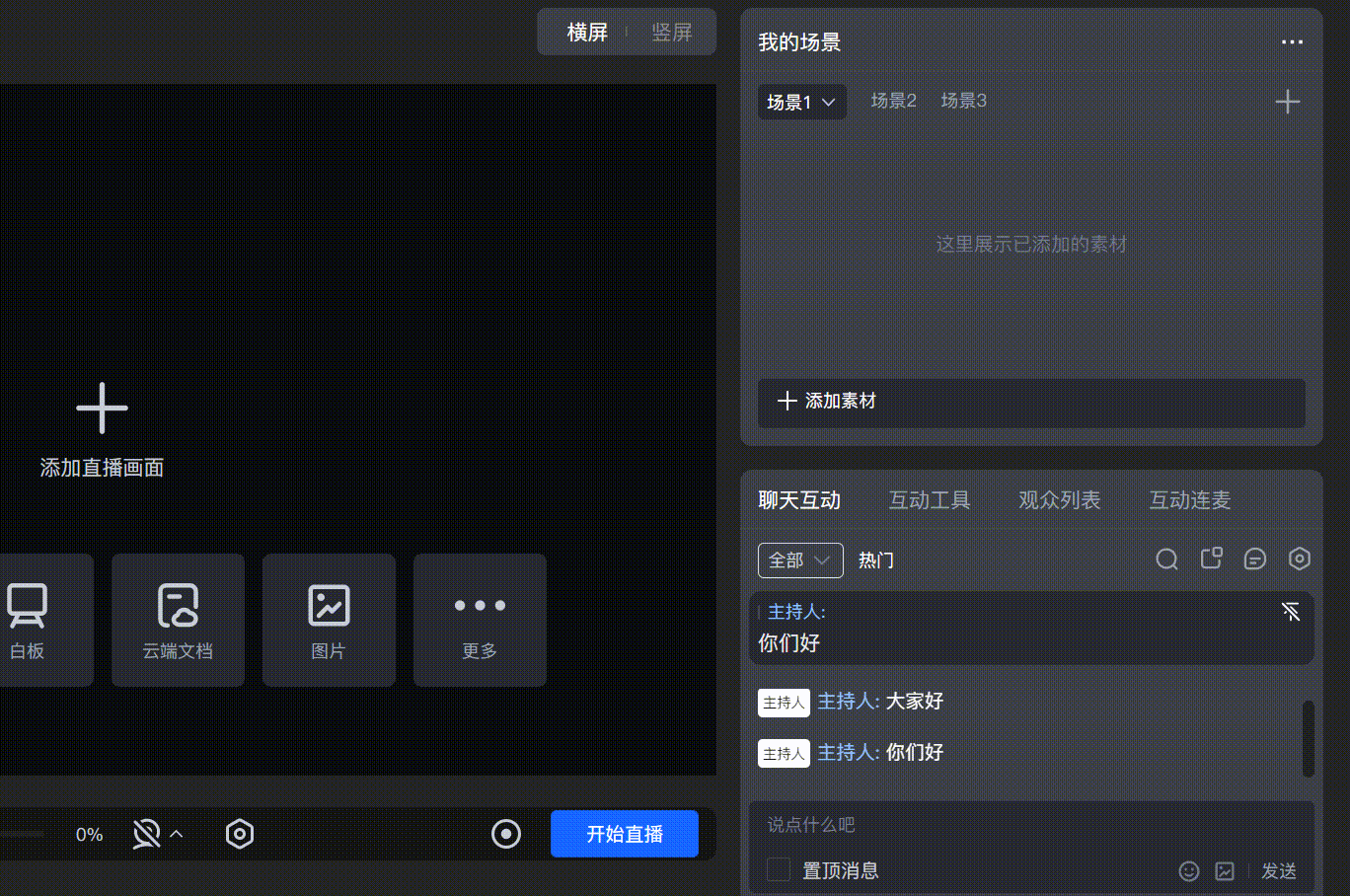Screen dimensions: 1350x896
Task: Open the 云端文档 cloud document tool
Action: (178, 620)
